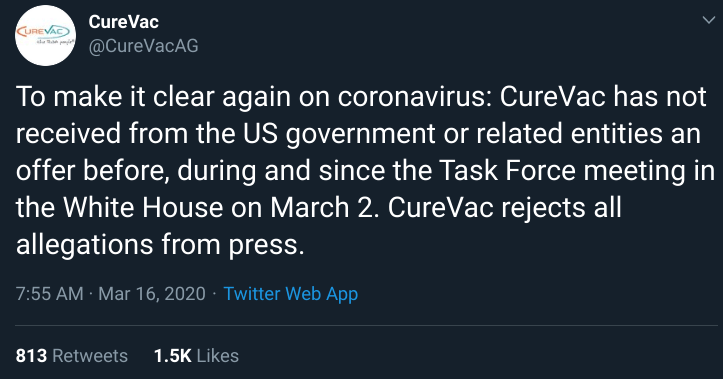View the 813 Retweets list
The height and width of the screenshot is (379, 723).
coord(71,355)
